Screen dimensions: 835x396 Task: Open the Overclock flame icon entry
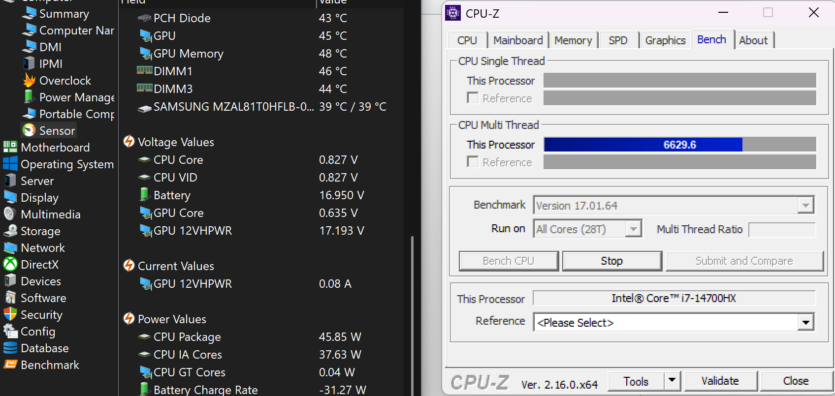coord(29,81)
